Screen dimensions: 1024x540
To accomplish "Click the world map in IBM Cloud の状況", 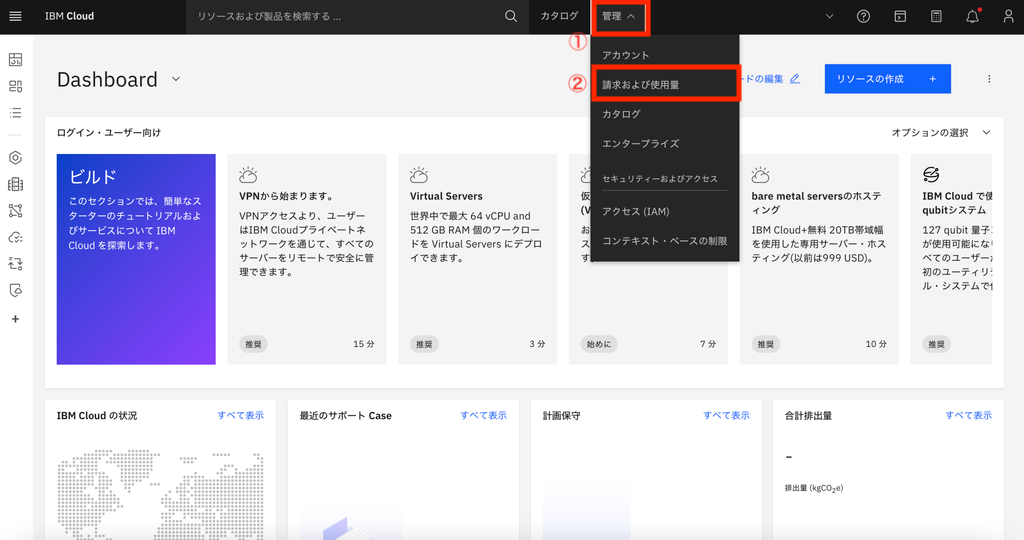I will [x=160, y=493].
